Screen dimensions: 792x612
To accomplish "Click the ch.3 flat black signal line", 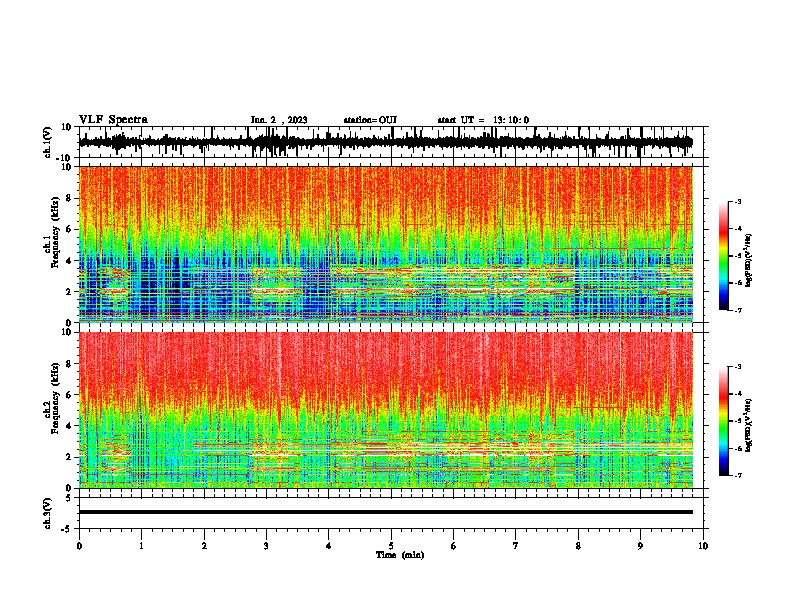I will click(386, 512).
